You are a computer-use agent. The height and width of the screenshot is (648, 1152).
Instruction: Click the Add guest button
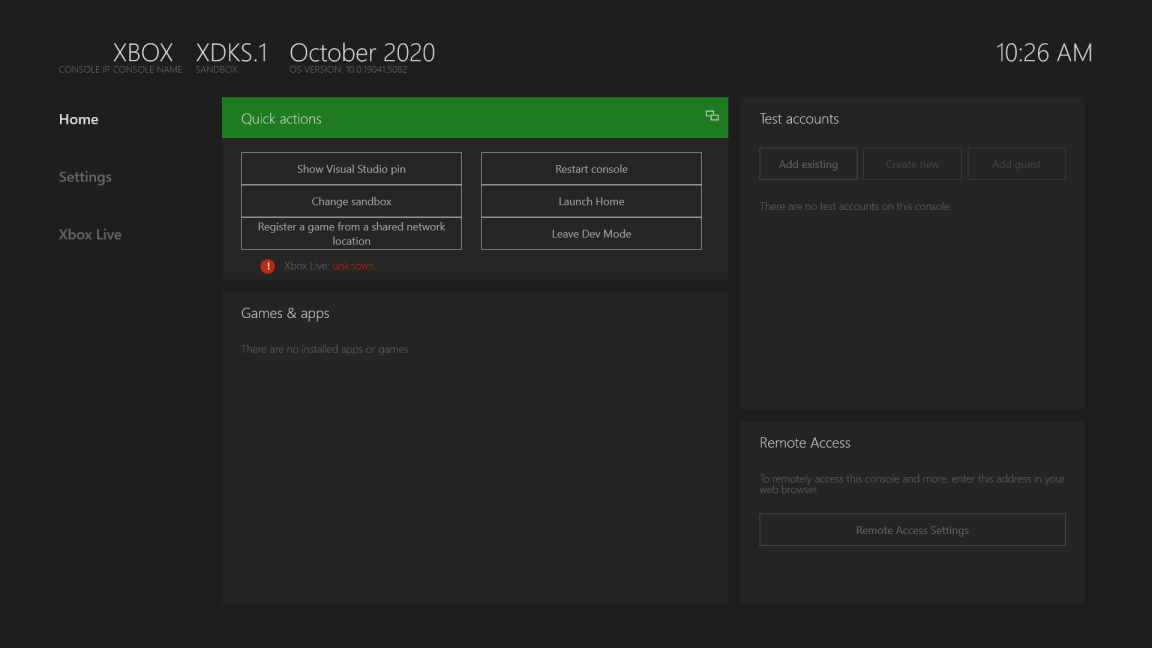click(1016, 163)
